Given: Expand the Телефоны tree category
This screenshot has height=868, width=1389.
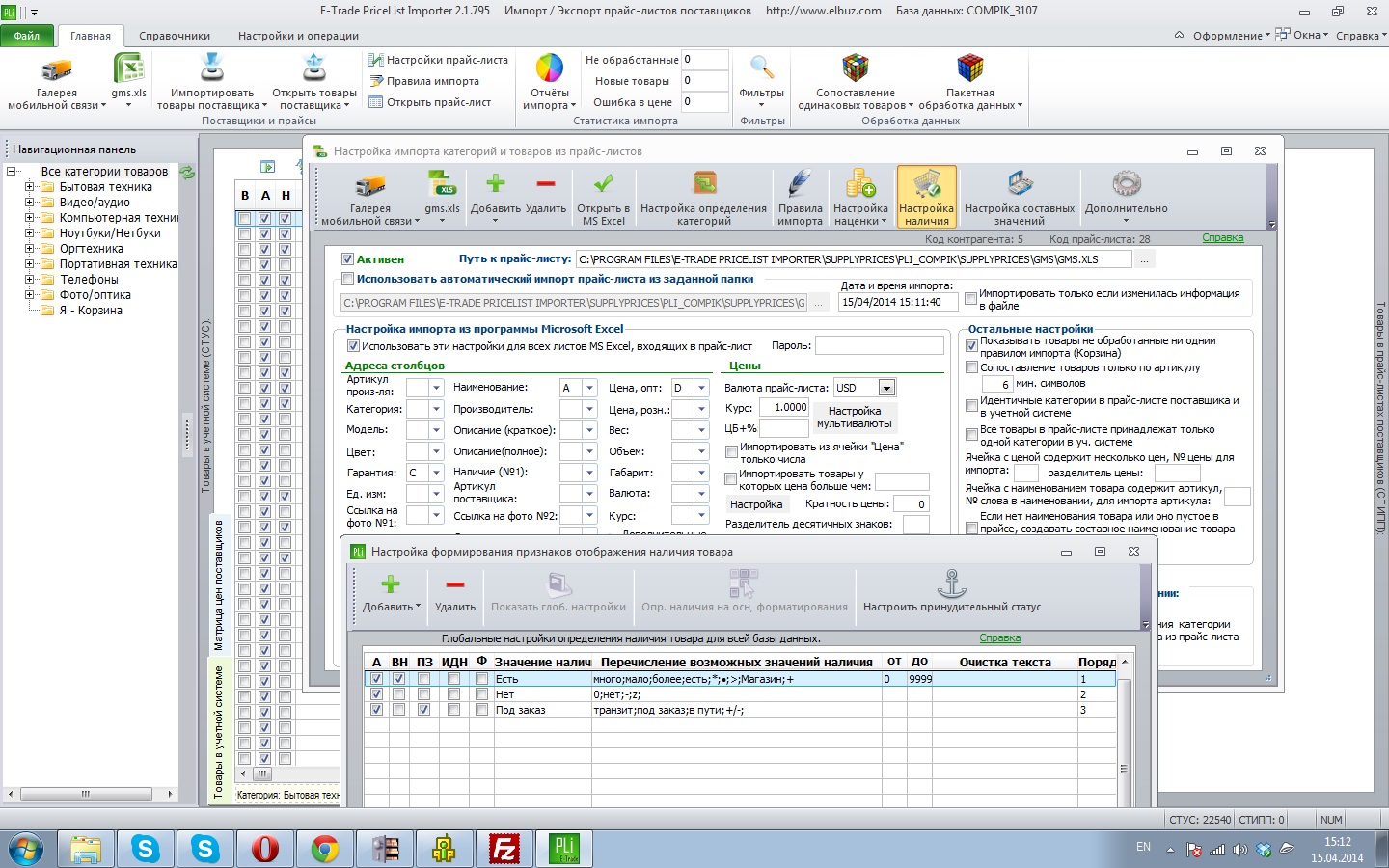Looking at the screenshot, I should 30,280.
